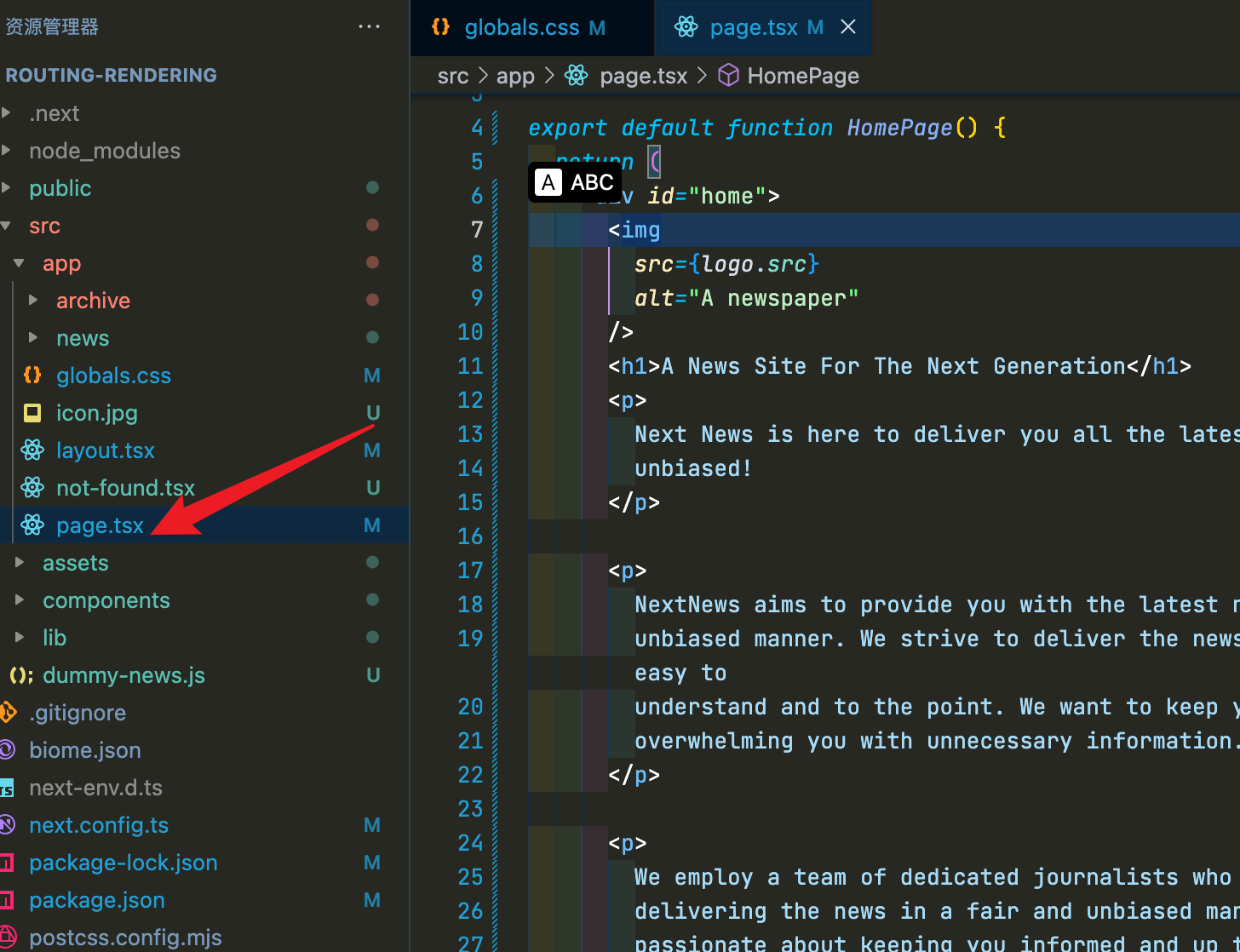1240x952 pixels.
Task: Click the React icon beside not-found.tsx
Action: click(x=32, y=488)
